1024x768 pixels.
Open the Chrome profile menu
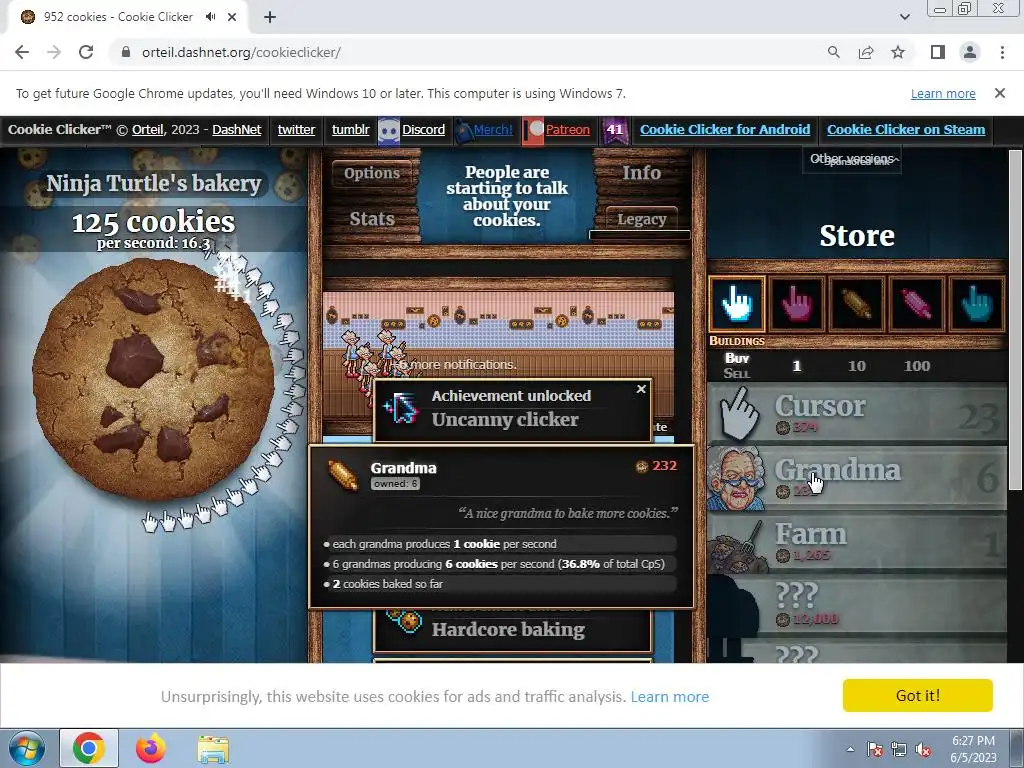coord(970,52)
